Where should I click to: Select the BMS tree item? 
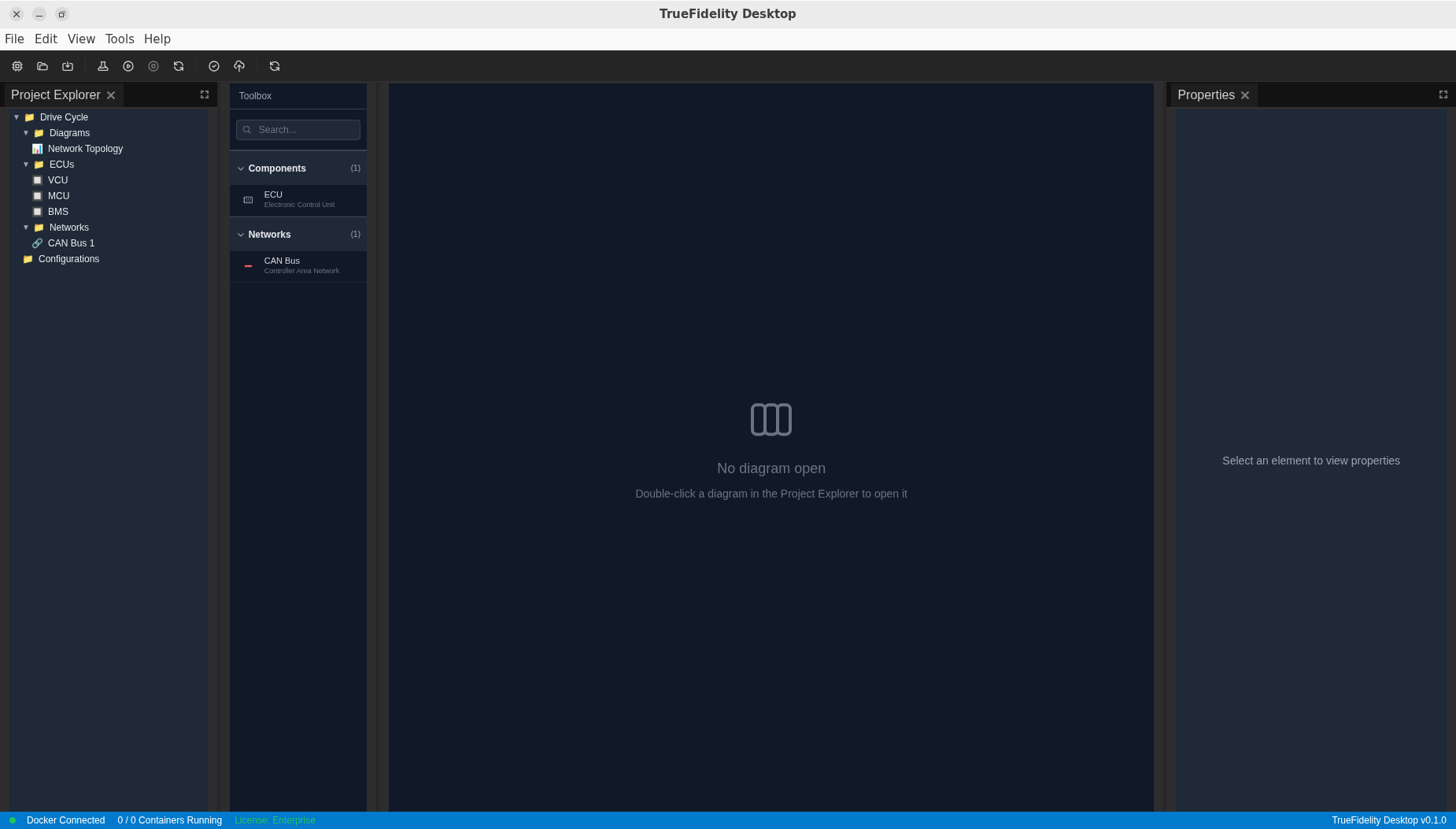click(57, 212)
